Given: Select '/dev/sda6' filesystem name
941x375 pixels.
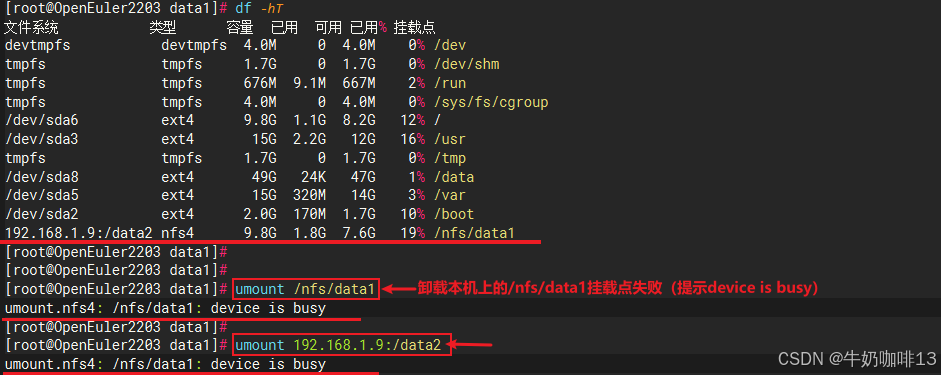Looking at the screenshot, I should point(41,121).
